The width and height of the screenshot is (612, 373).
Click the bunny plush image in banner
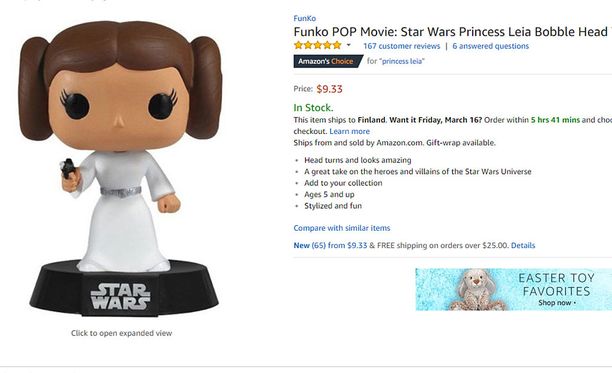pyautogui.click(x=476, y=290)
